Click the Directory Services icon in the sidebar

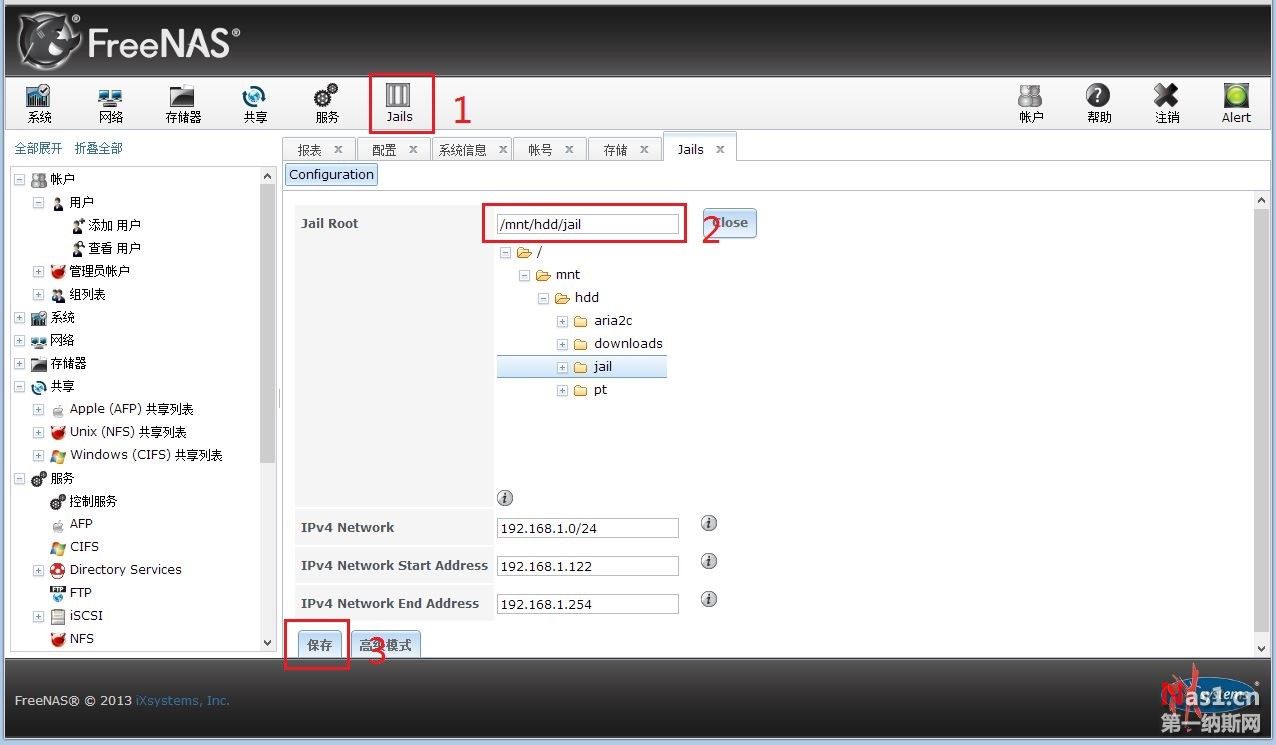[x=58, y=570]
